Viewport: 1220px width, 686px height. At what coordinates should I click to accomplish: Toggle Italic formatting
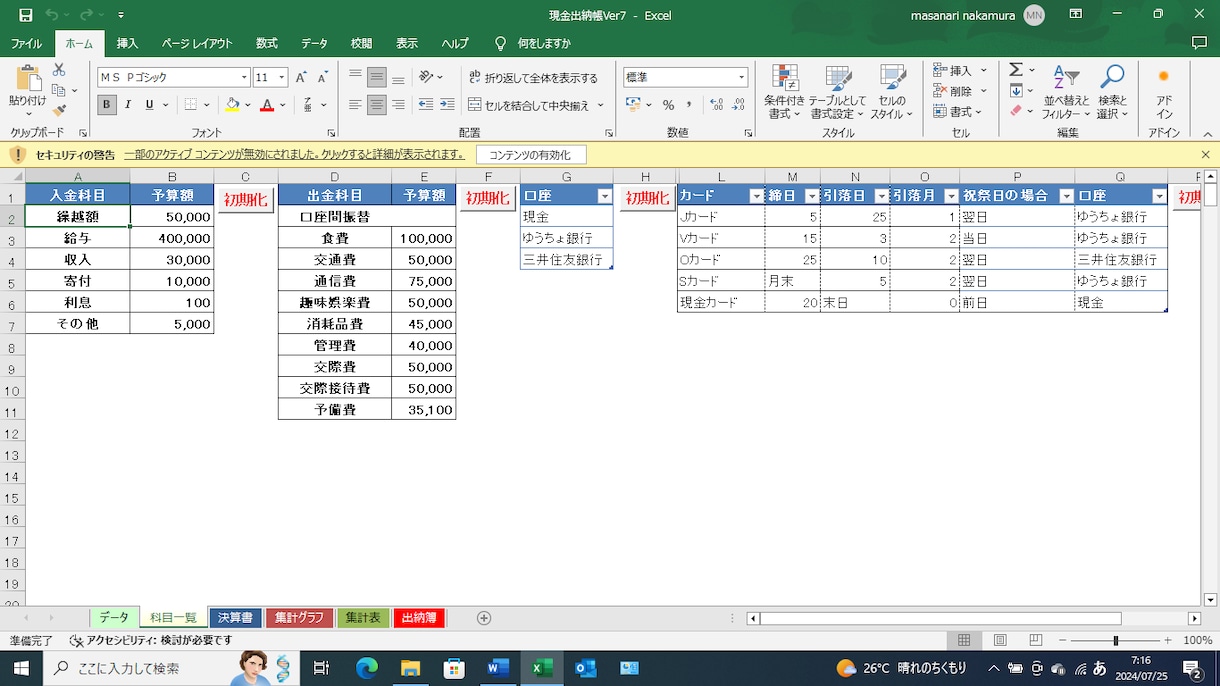pos(128,104)
